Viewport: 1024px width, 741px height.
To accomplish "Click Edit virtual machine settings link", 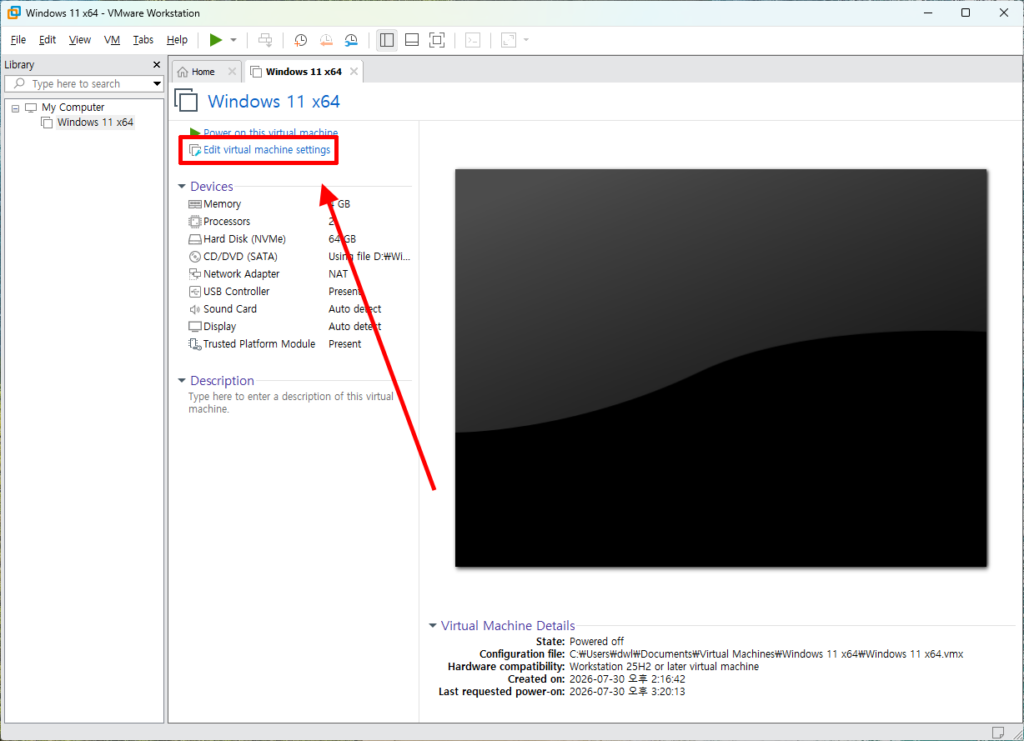I will pyautogui.click(x=266, y=150).
